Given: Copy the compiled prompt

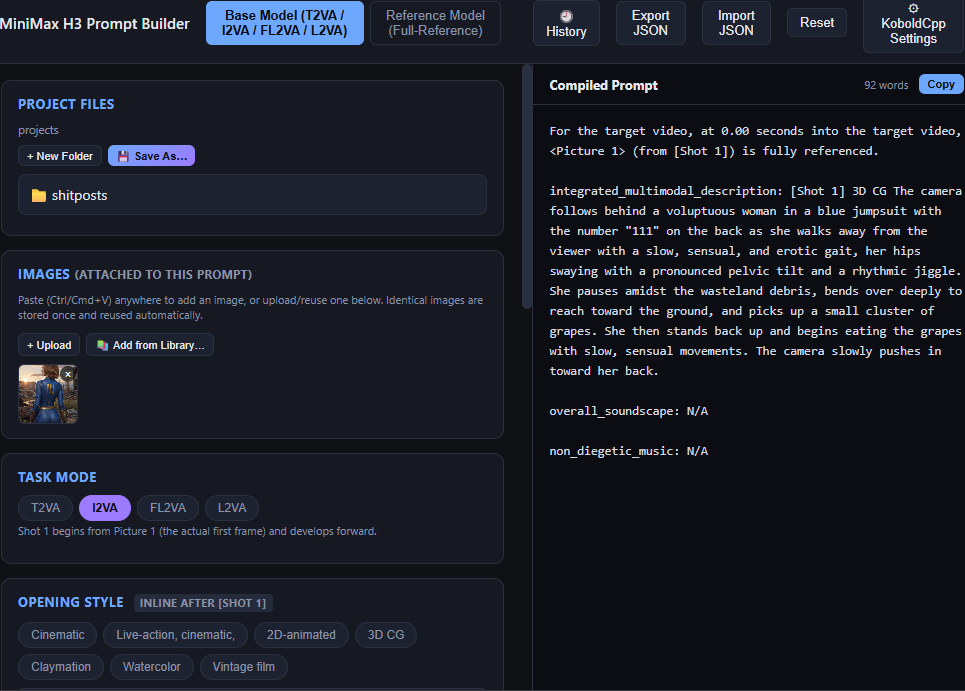Looking at the screenshot, I should 940,84.
